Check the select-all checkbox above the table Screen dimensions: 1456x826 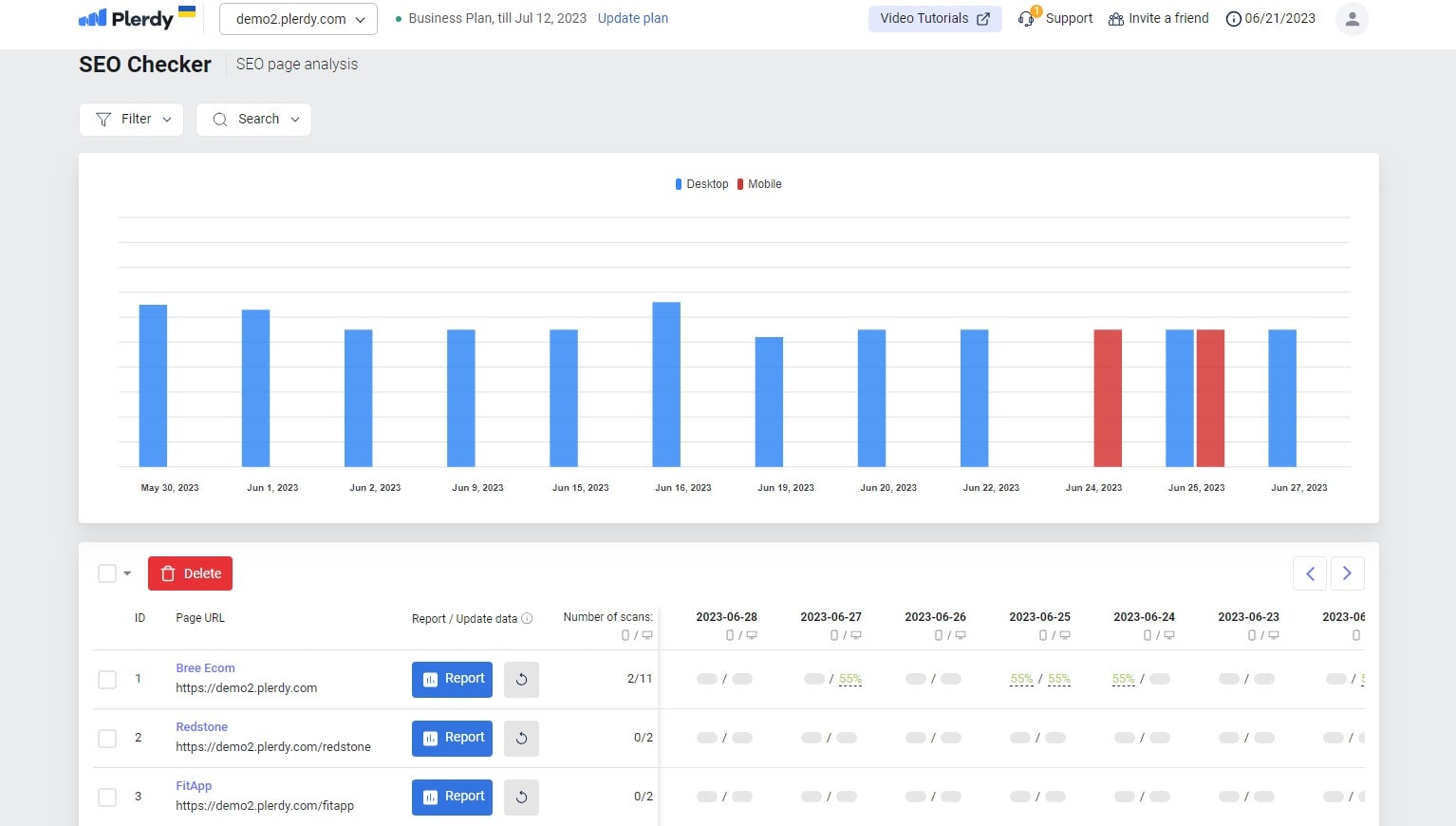(x=106, y=573)
